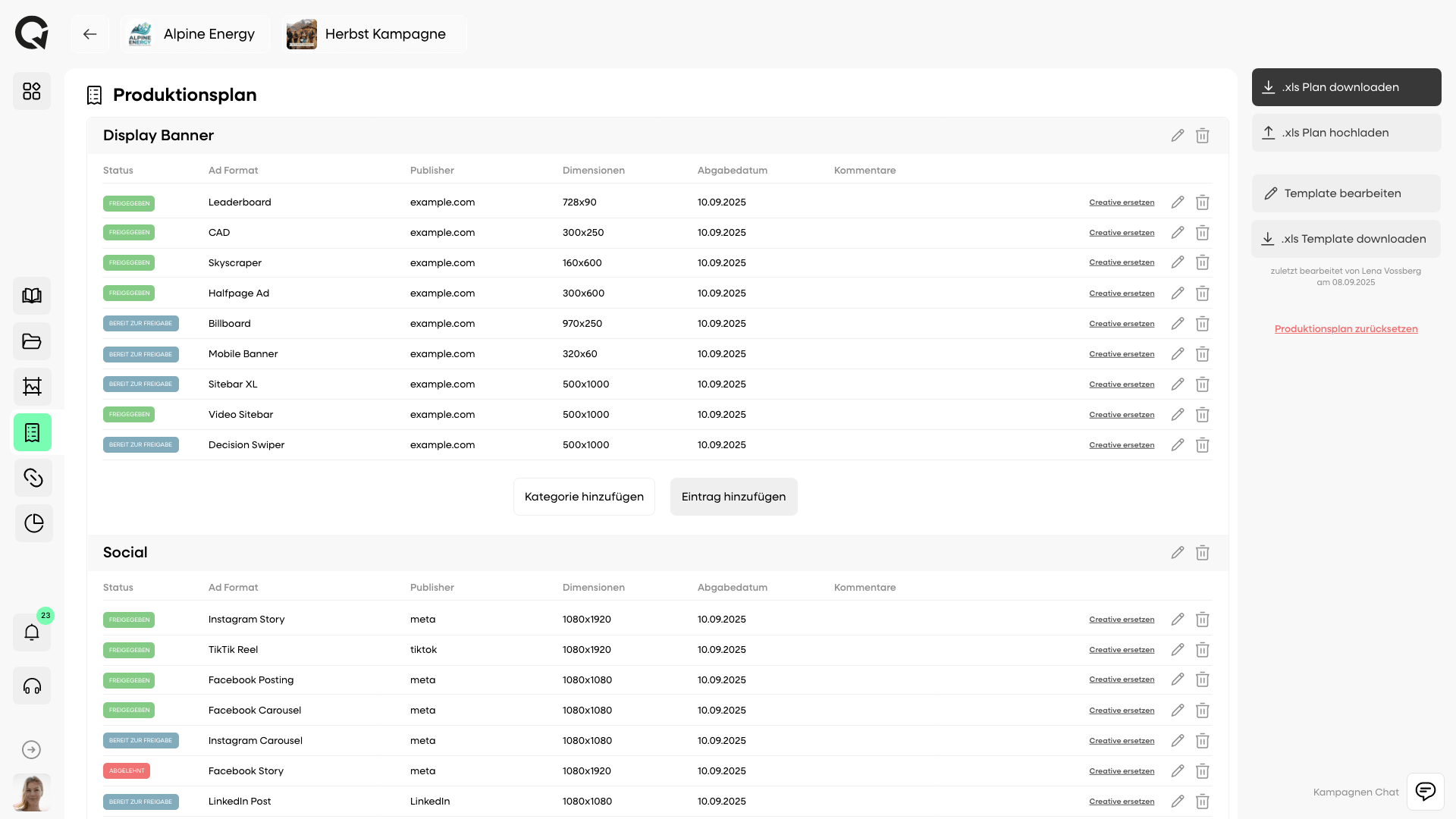The image size is (1456, 819).
Task: Open the Herbst Kampagne tab
Action: [372, 33]
